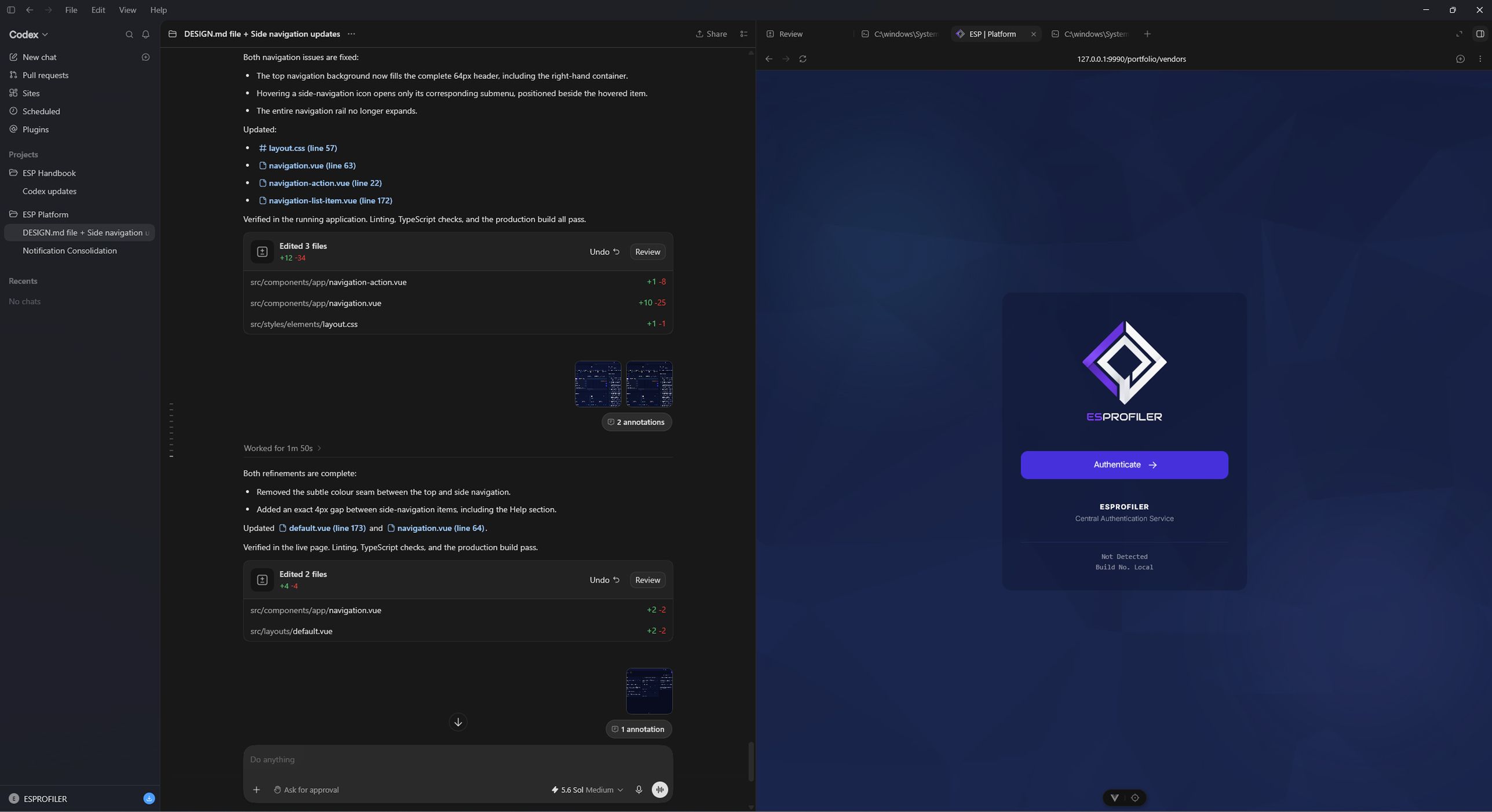Click the preview circular action icon near URL
This screenshot has width=1492, height=812.
(1461, 59)
